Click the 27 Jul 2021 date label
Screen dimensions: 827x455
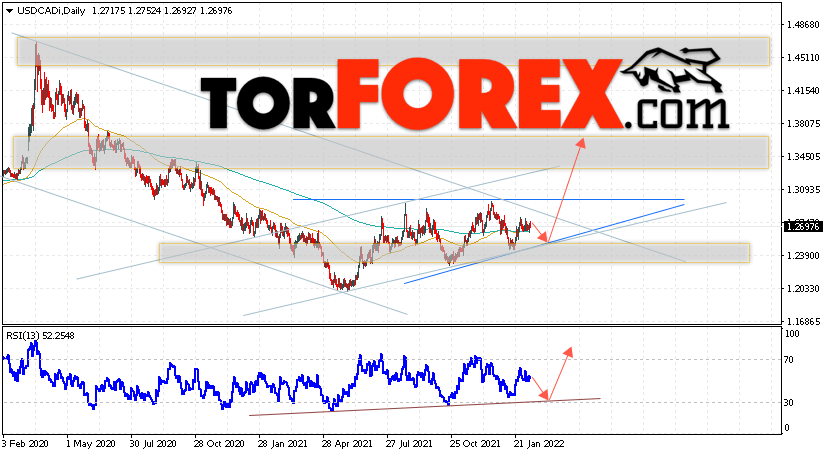tap(411, 444)
